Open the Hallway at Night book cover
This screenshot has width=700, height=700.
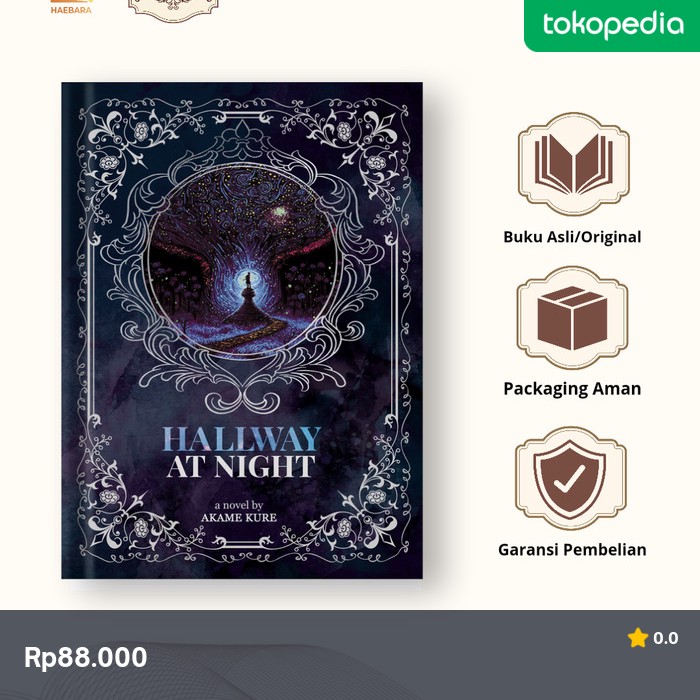point(242,330)
